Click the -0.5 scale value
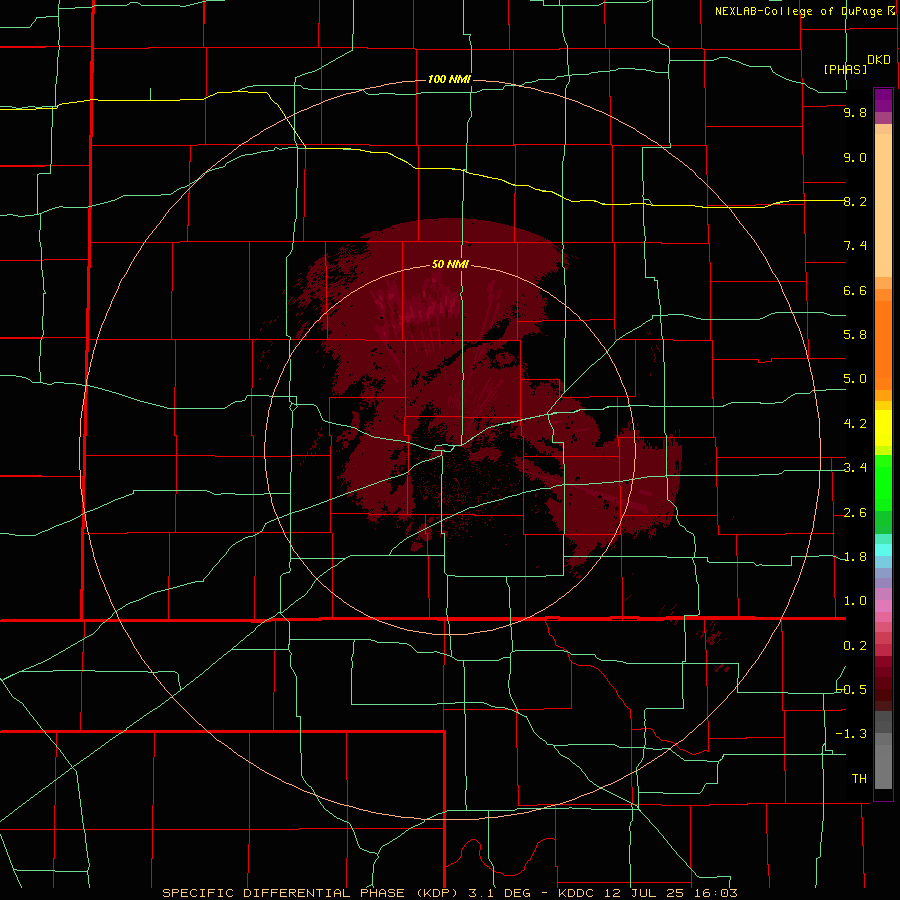Viewport: 900px width, 900px height. (x=851, y=689)
